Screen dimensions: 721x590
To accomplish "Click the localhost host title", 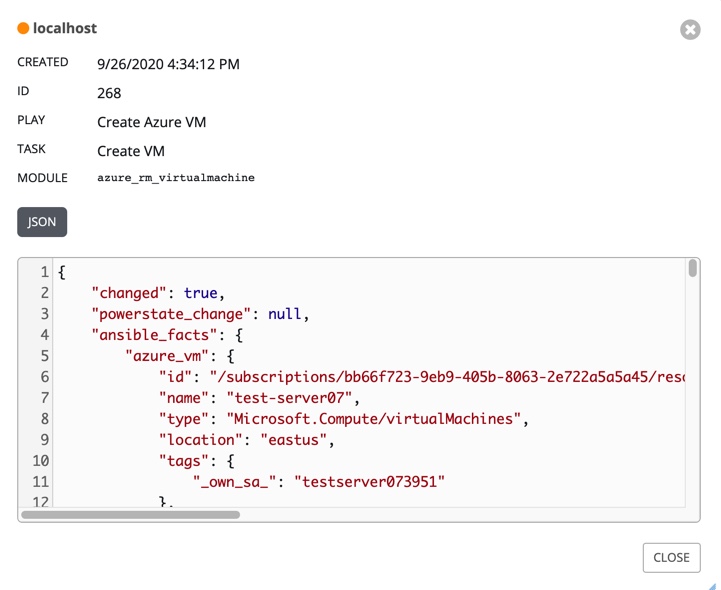I will (65, 29).
